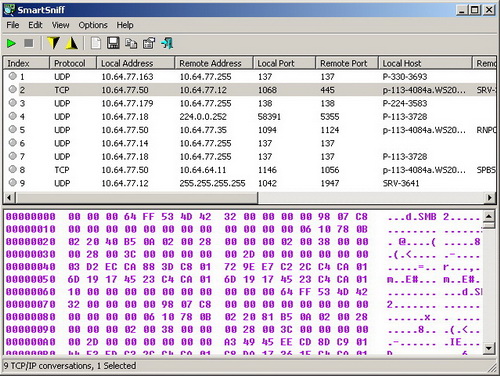Save packet data with the floppy disk icon
500x376 pixels.
(113, 43)
